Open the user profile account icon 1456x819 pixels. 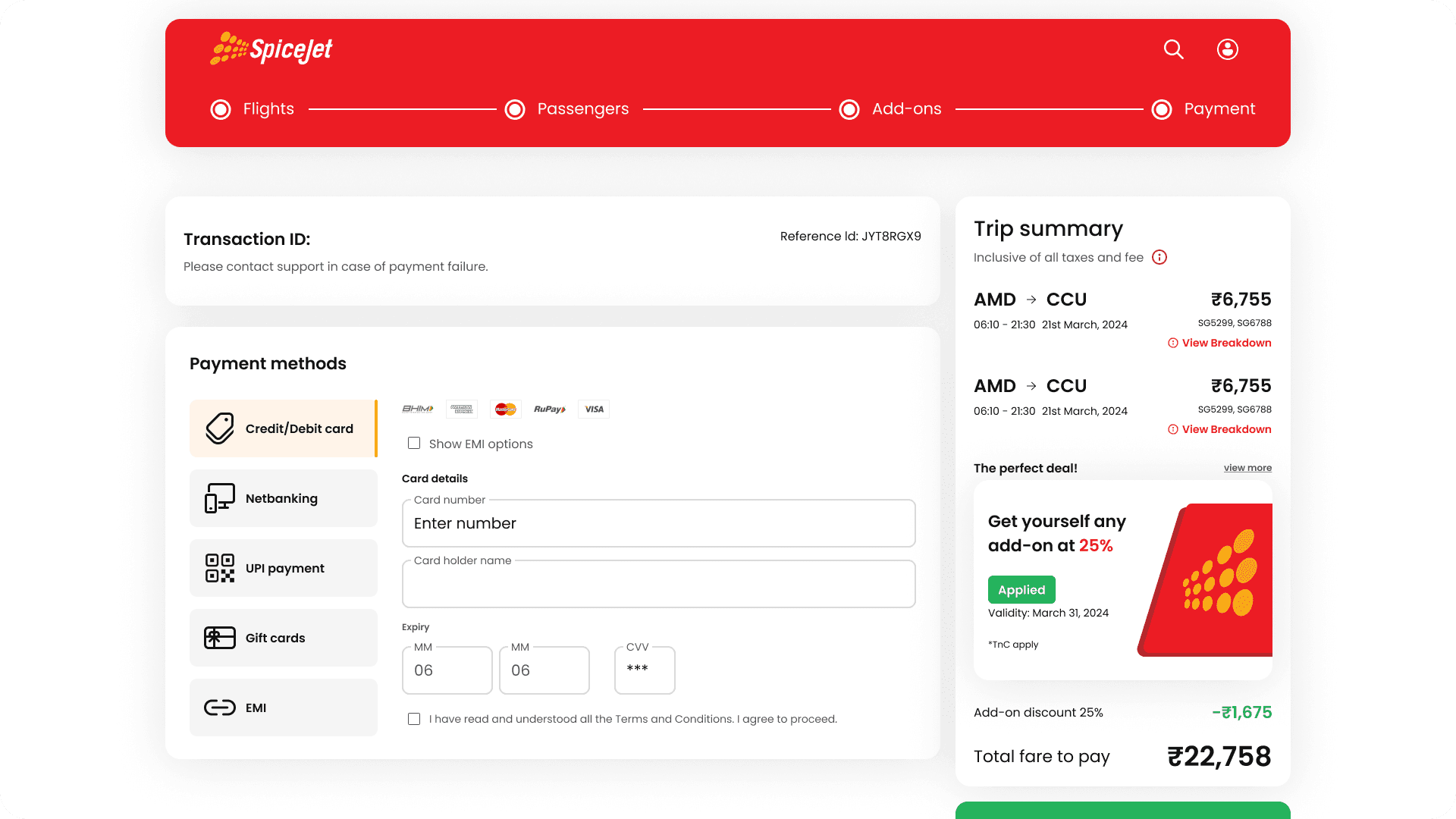1227,49
